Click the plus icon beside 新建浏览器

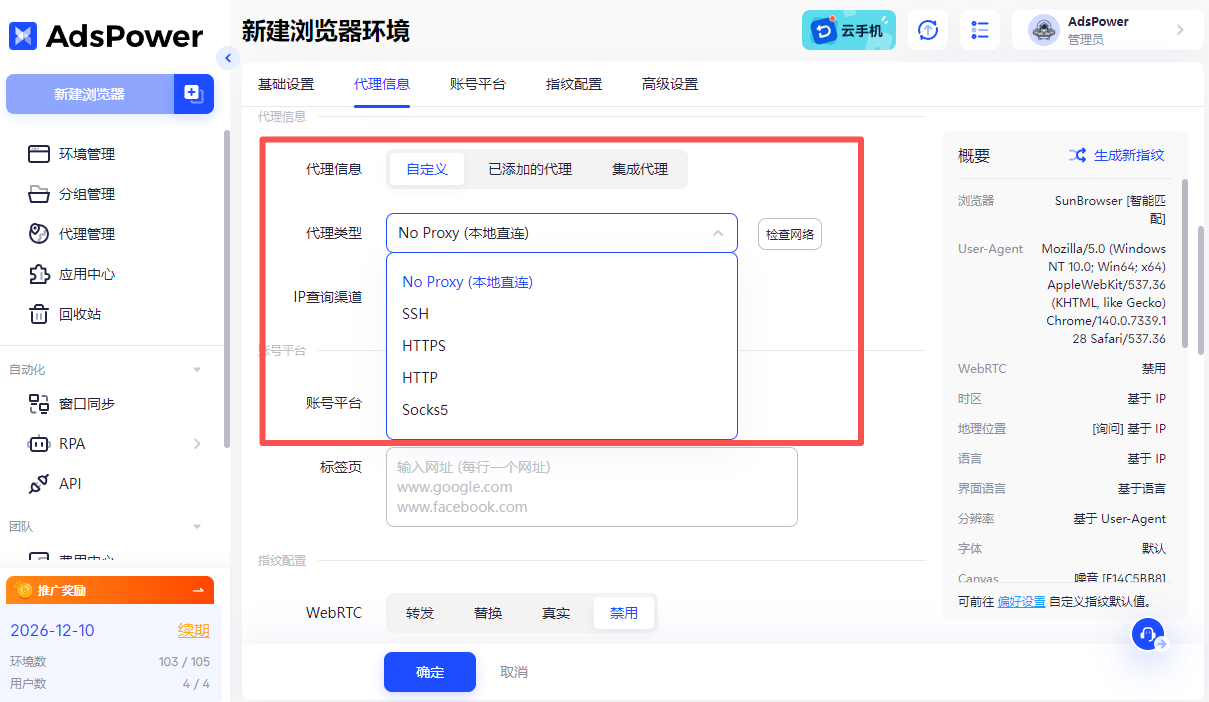[x=193, y=94]
